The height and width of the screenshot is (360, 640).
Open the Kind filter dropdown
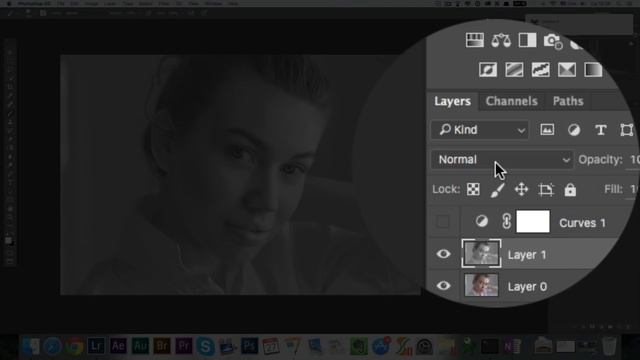[480, 130]
